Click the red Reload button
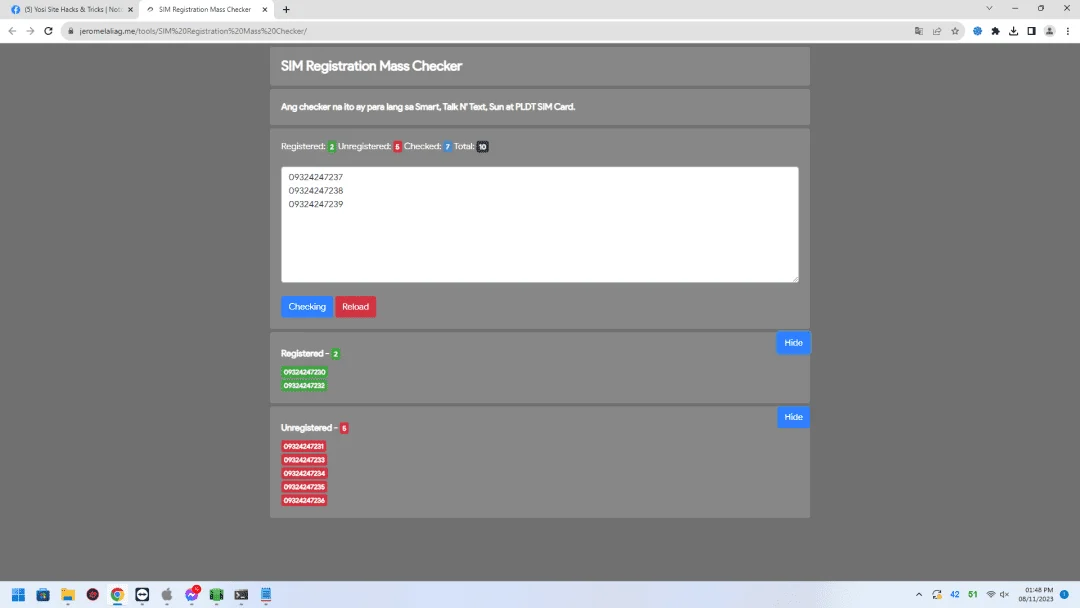Viewport: 1080px width, 608px height. click(x=355, y=306)
